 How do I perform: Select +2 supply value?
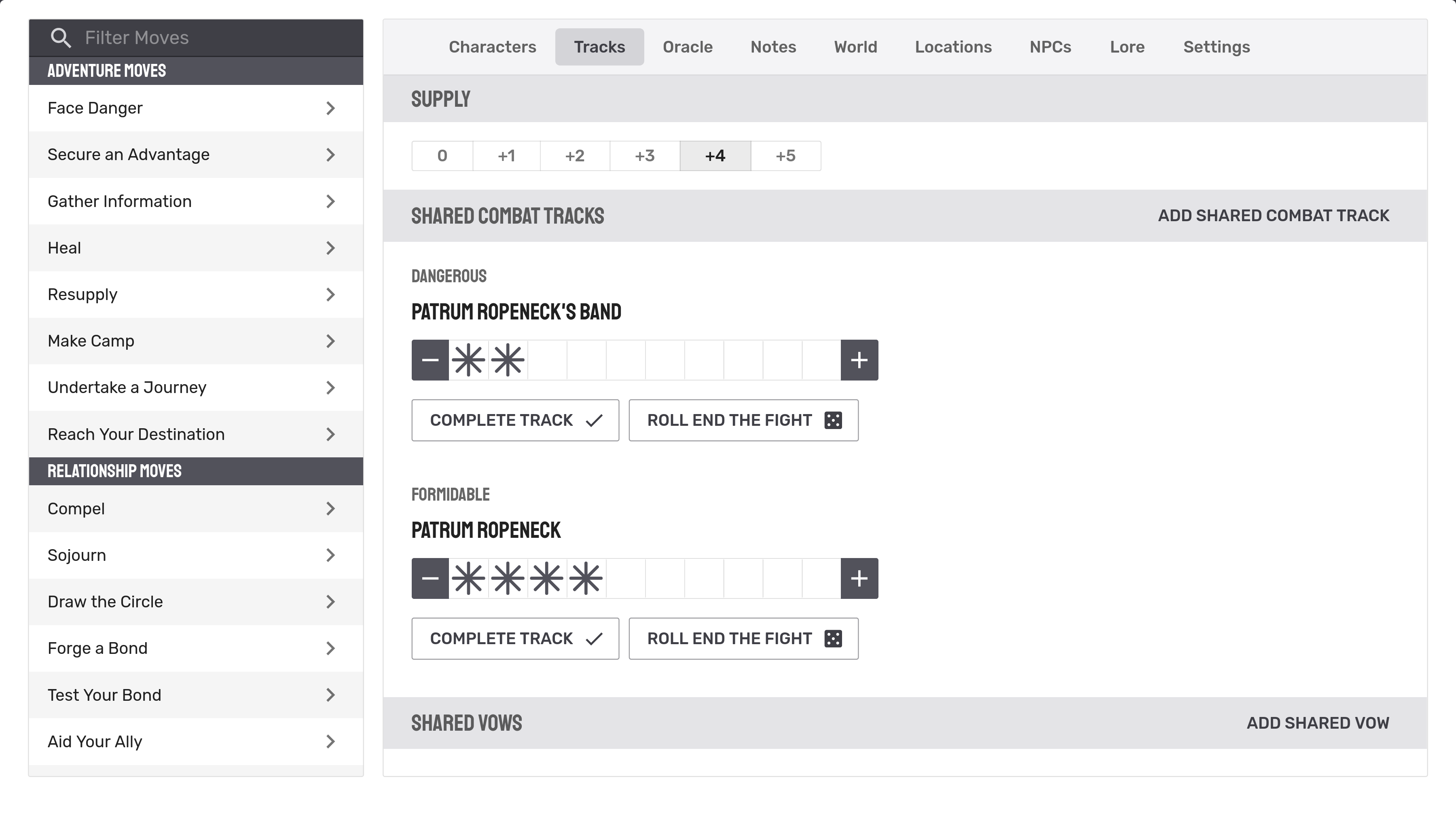pyautogui.click(x=574, y=156)
